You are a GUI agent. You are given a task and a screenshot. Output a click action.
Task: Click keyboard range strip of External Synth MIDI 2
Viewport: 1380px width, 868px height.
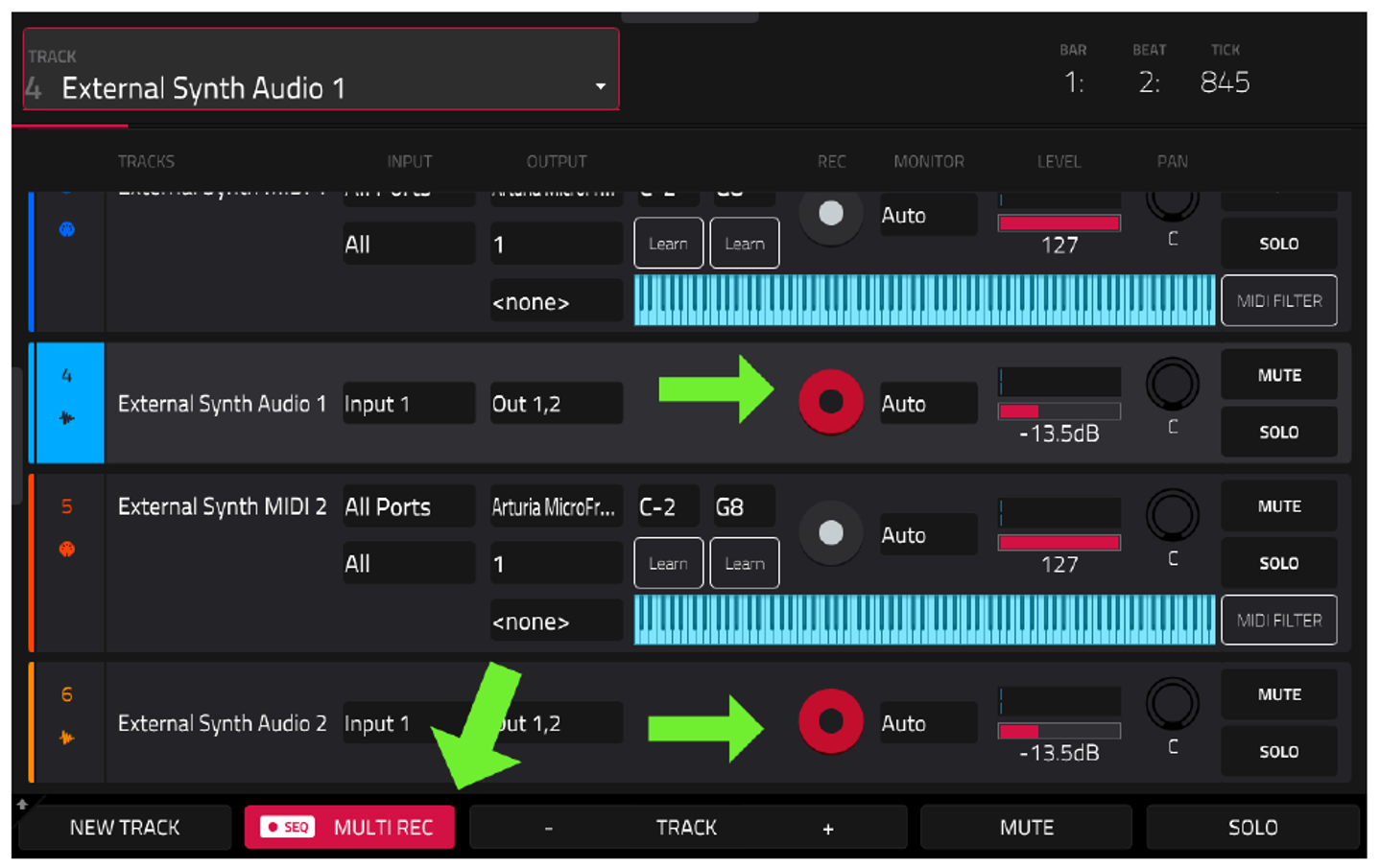(x=924, y=620)
